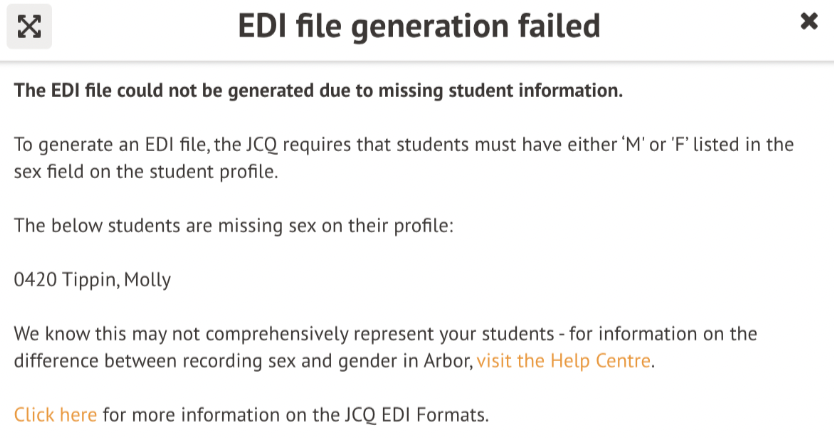Viewport: 834px width, 438px height.
Task: Expand the dialog to full screen
Action: click(29, 26)
